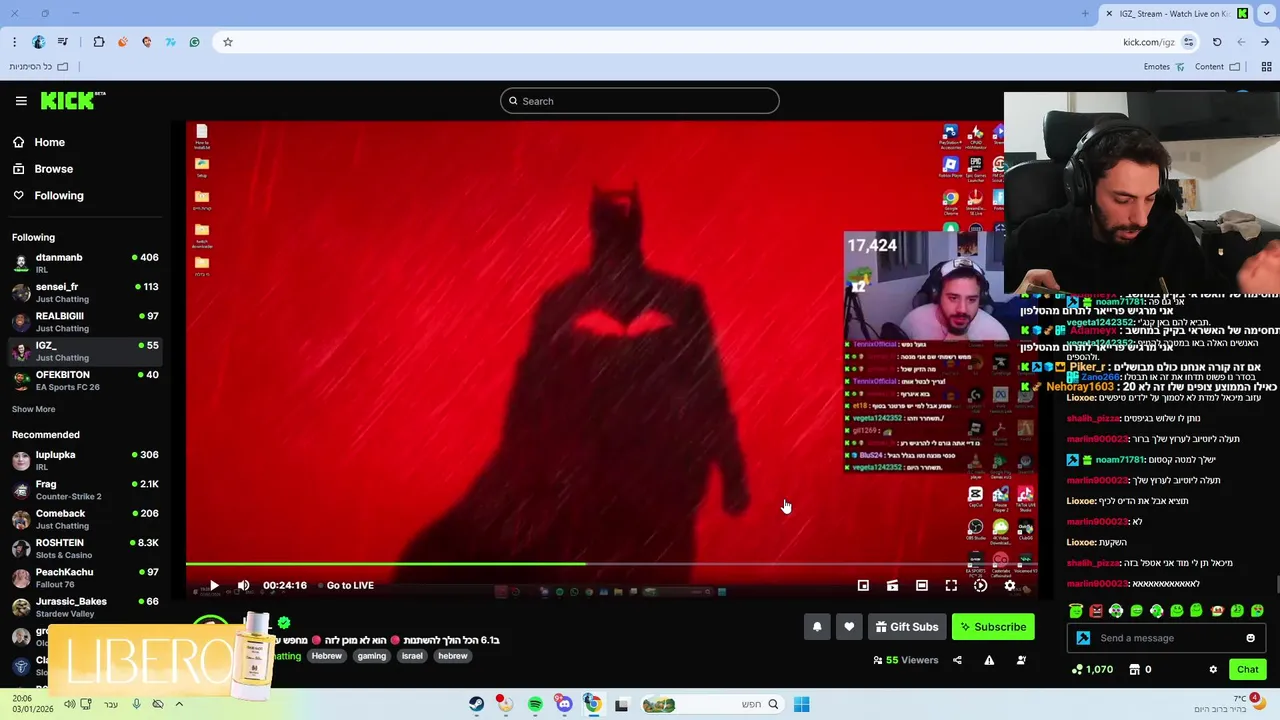
Task: Open playback speed control icon
Action: 980,585
